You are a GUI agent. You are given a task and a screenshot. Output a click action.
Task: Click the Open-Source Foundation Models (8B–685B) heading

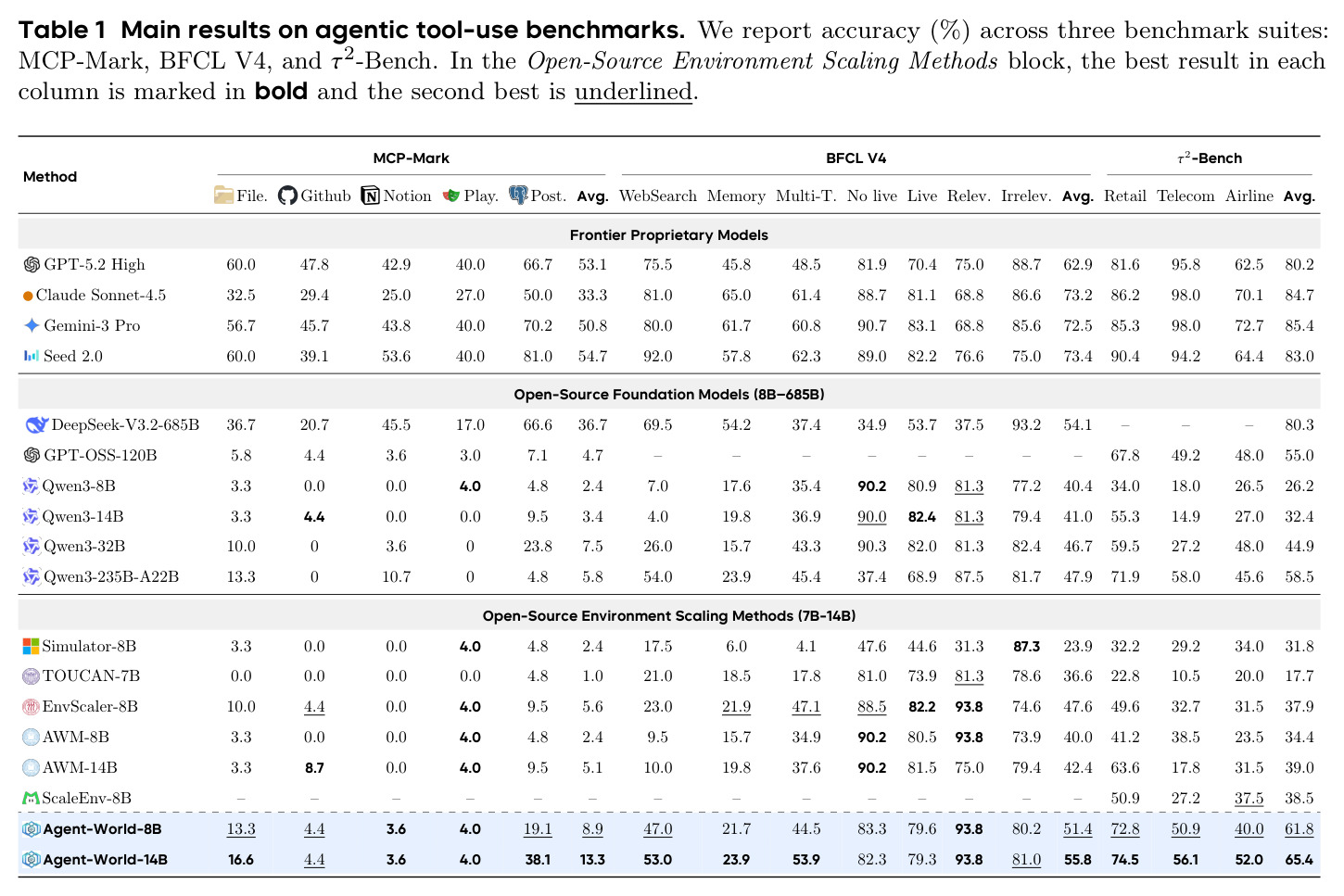coord(669,395)
